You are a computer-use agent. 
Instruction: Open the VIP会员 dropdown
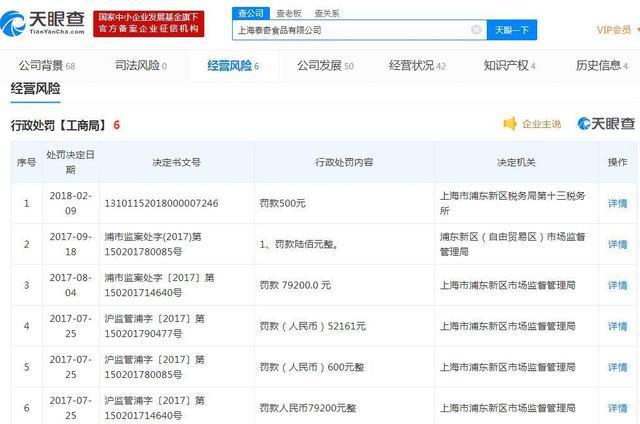pos(618,30)
